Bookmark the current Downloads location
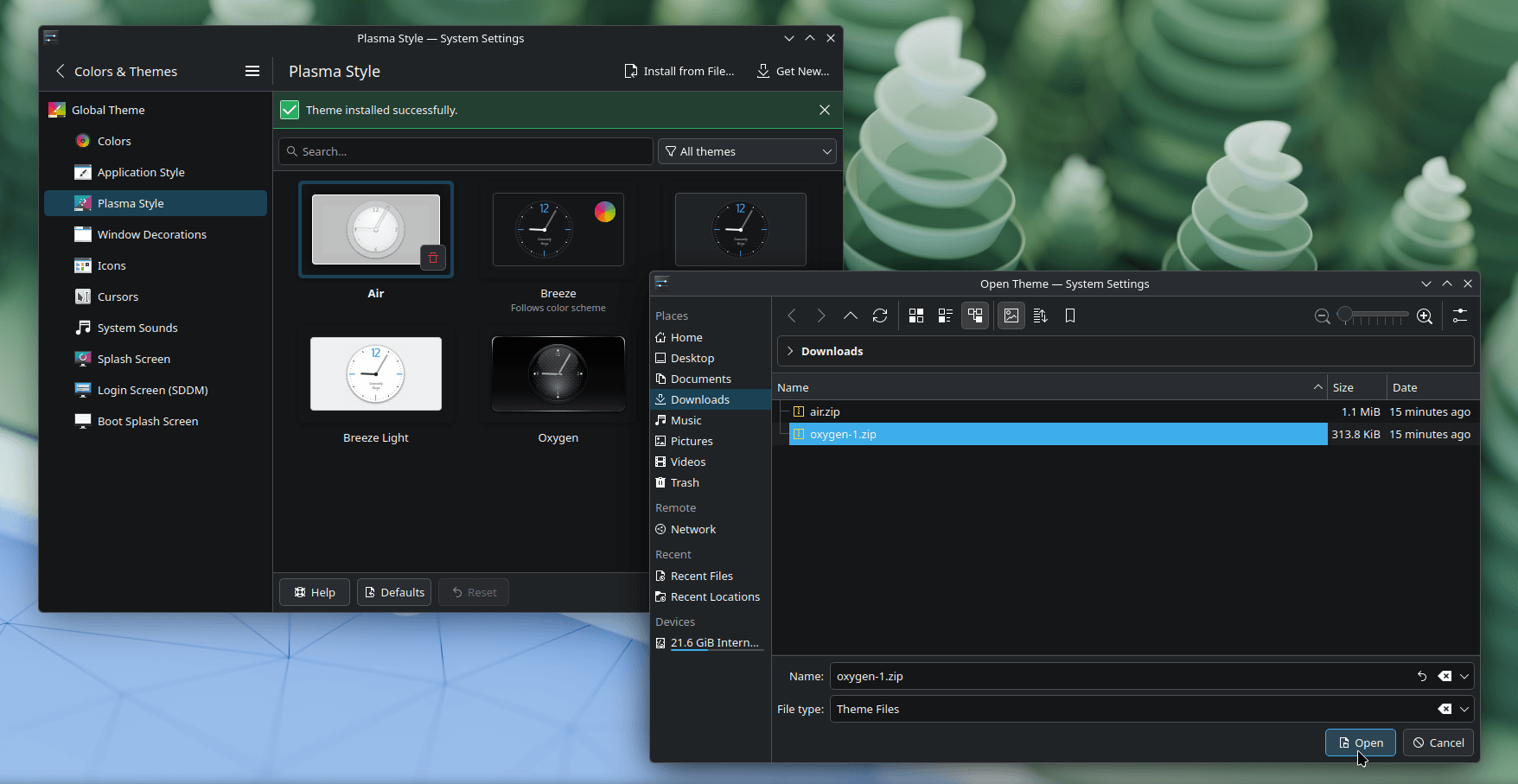The image size is (1518, 784). [1070, 316]
